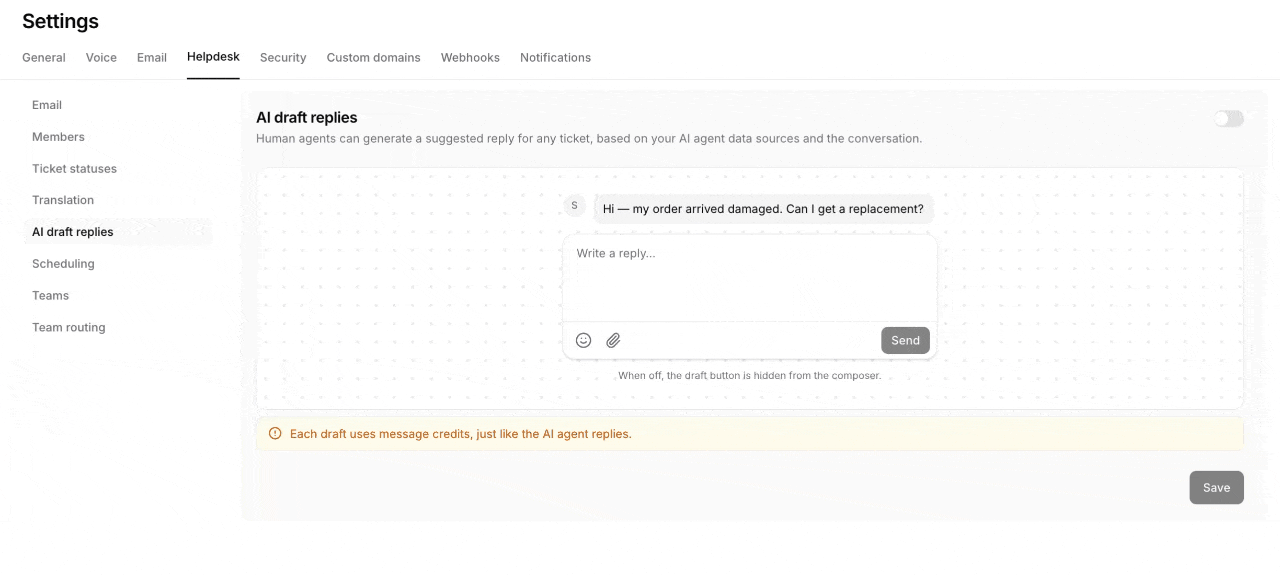Select Ticket statuses in sidebar
The width and height of the screenshot is (1280, 575).
pyautogui.click(x=118, y=169)
